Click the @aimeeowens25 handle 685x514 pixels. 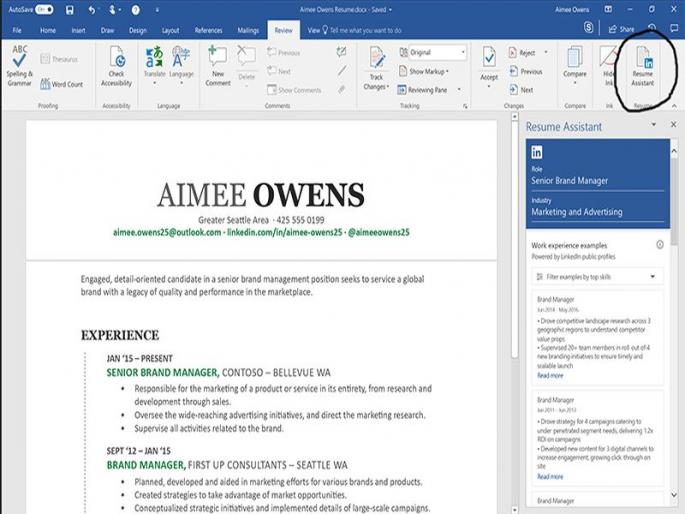tap(379, 232)
